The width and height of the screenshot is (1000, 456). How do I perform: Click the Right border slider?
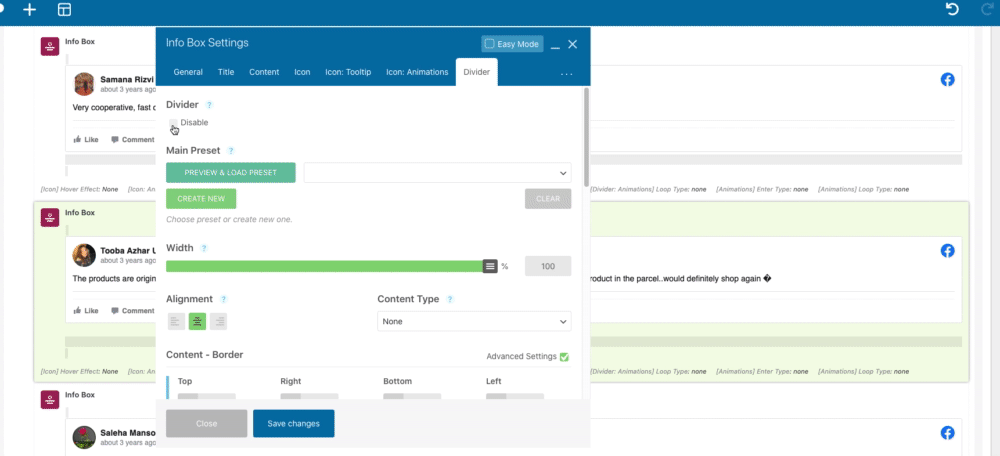(x=309, y=396)
